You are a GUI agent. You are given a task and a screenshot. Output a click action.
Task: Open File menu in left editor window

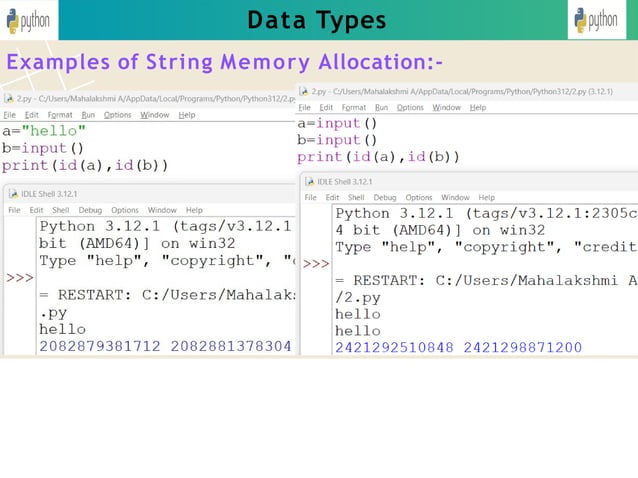[x=9, y=115]
